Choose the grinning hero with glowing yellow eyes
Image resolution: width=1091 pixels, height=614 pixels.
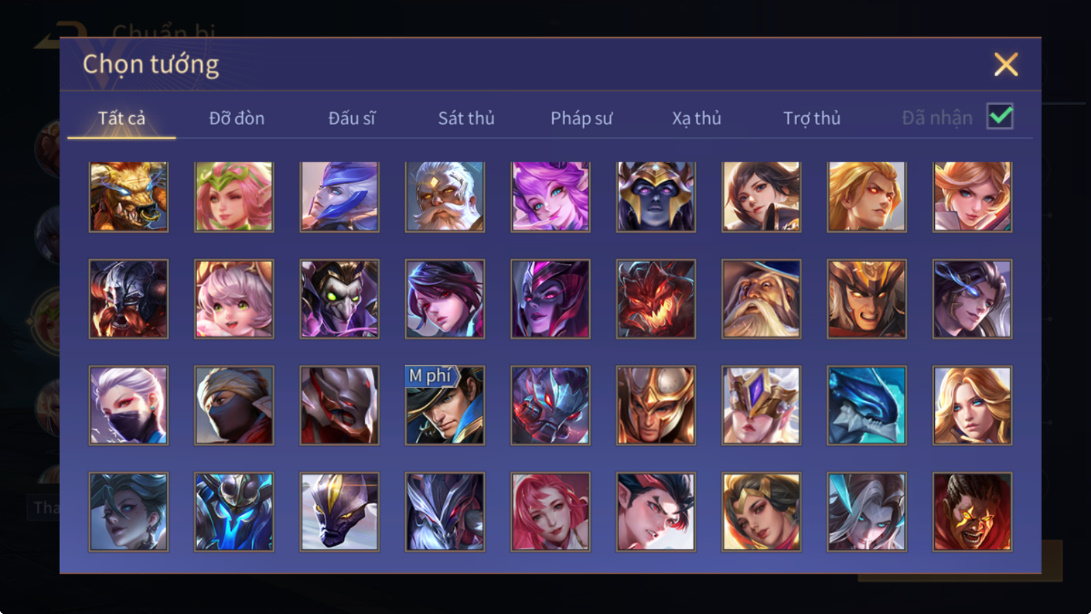[x=972, y=512]
